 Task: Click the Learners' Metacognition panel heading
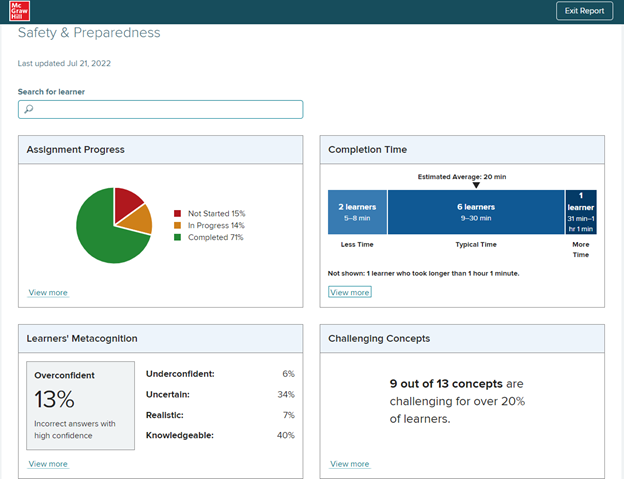pyautogui.click(x=82, y=339)
